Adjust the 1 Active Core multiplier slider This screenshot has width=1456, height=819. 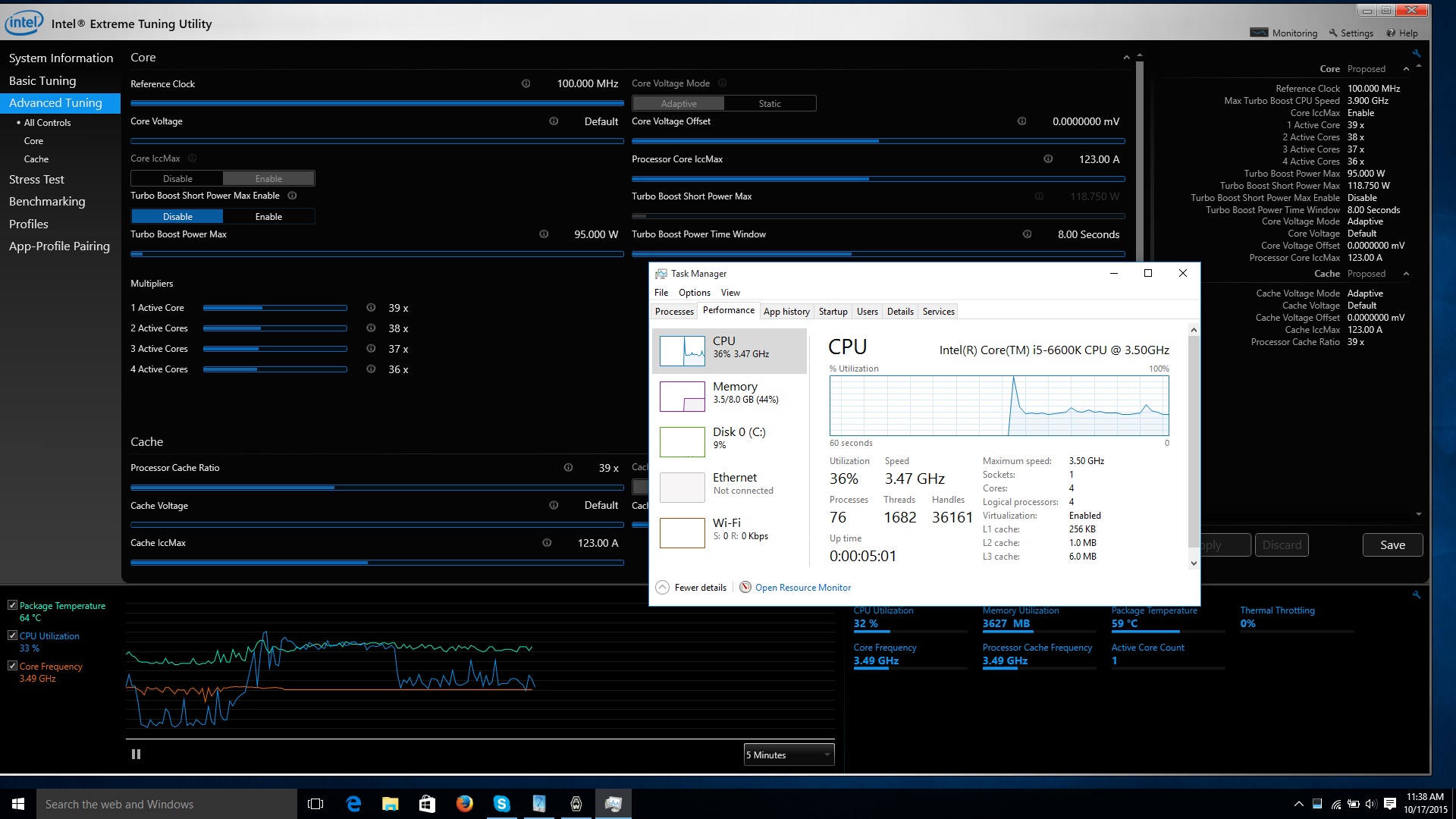coord(275,308)
